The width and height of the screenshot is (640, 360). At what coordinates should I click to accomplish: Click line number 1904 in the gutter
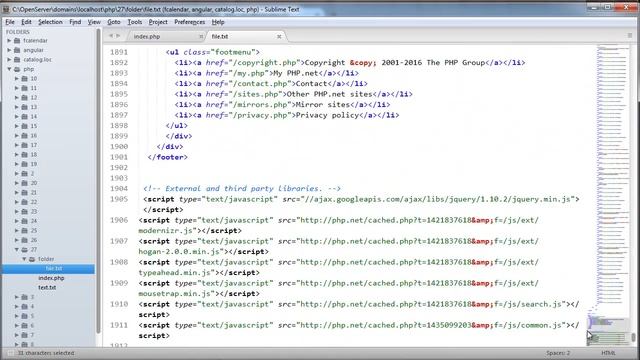pos(119,189)
